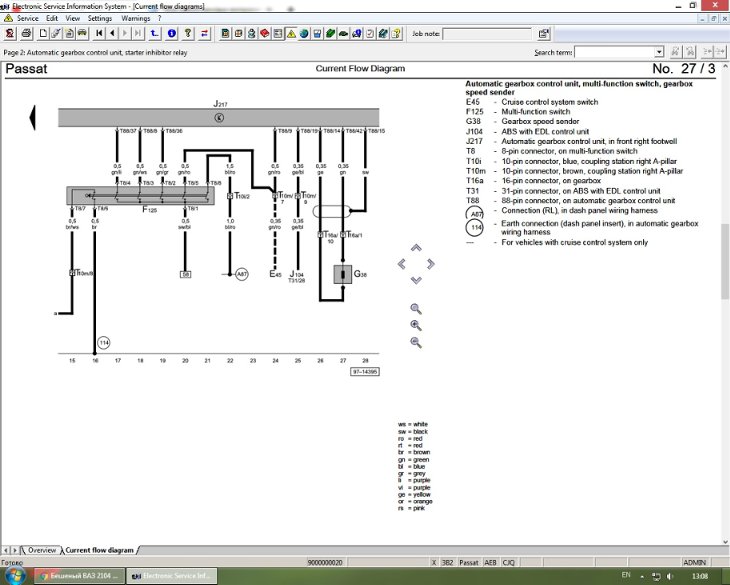Click the G38 gearbox speed sender symbol
Screen dimensions: 730x585
point(343,275)
